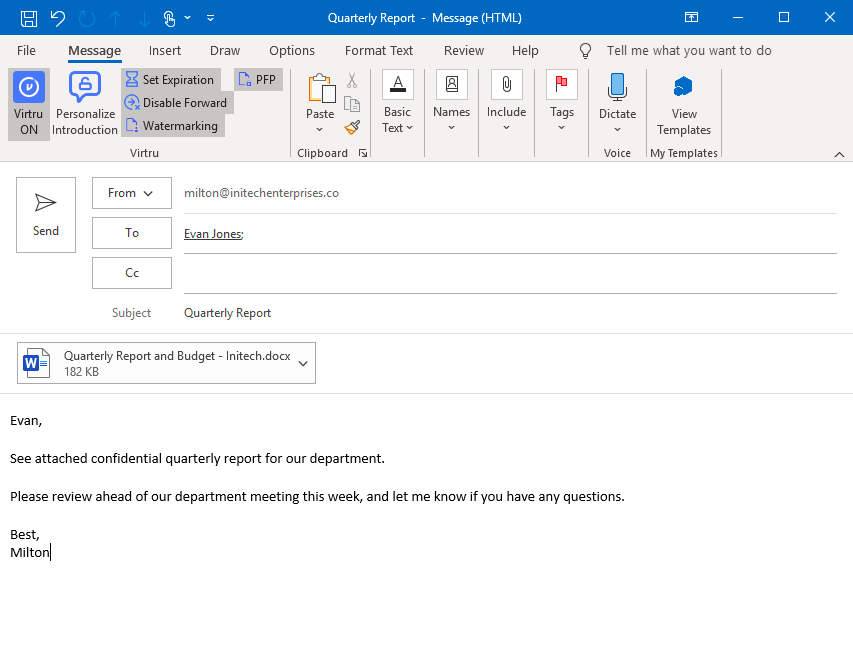
Task: Save the message from Quick Access Toolbar
Action: click(29, 17)
